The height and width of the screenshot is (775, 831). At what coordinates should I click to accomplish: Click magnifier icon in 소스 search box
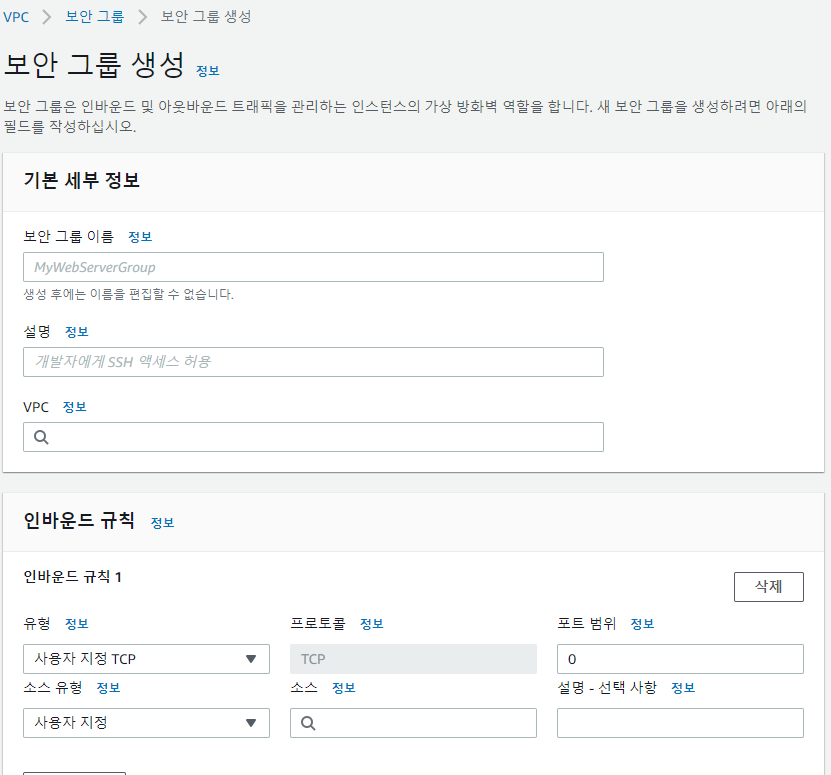point(308,723)
